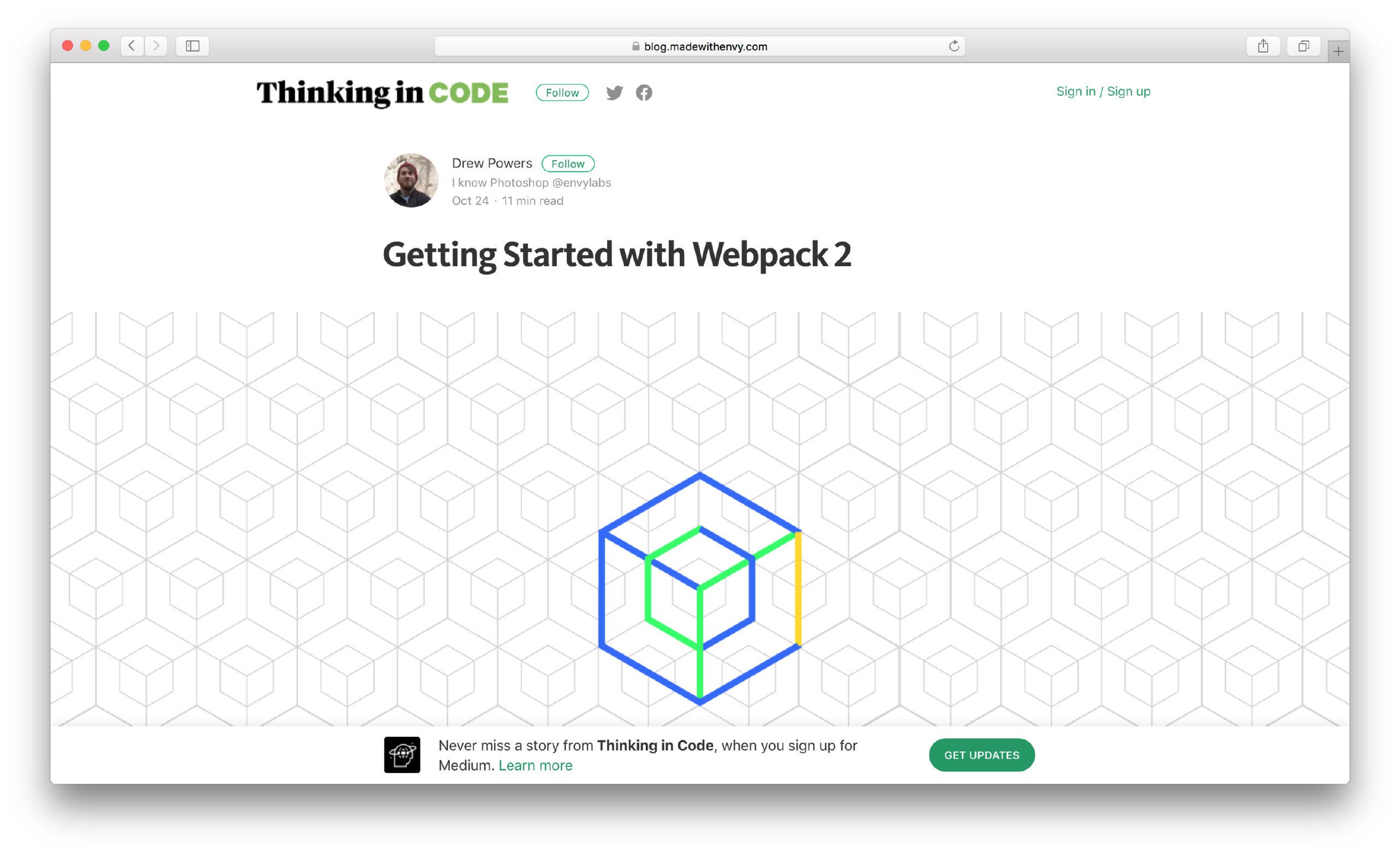Show all tabs overview icon
1400x856 pixels.
1303,46
